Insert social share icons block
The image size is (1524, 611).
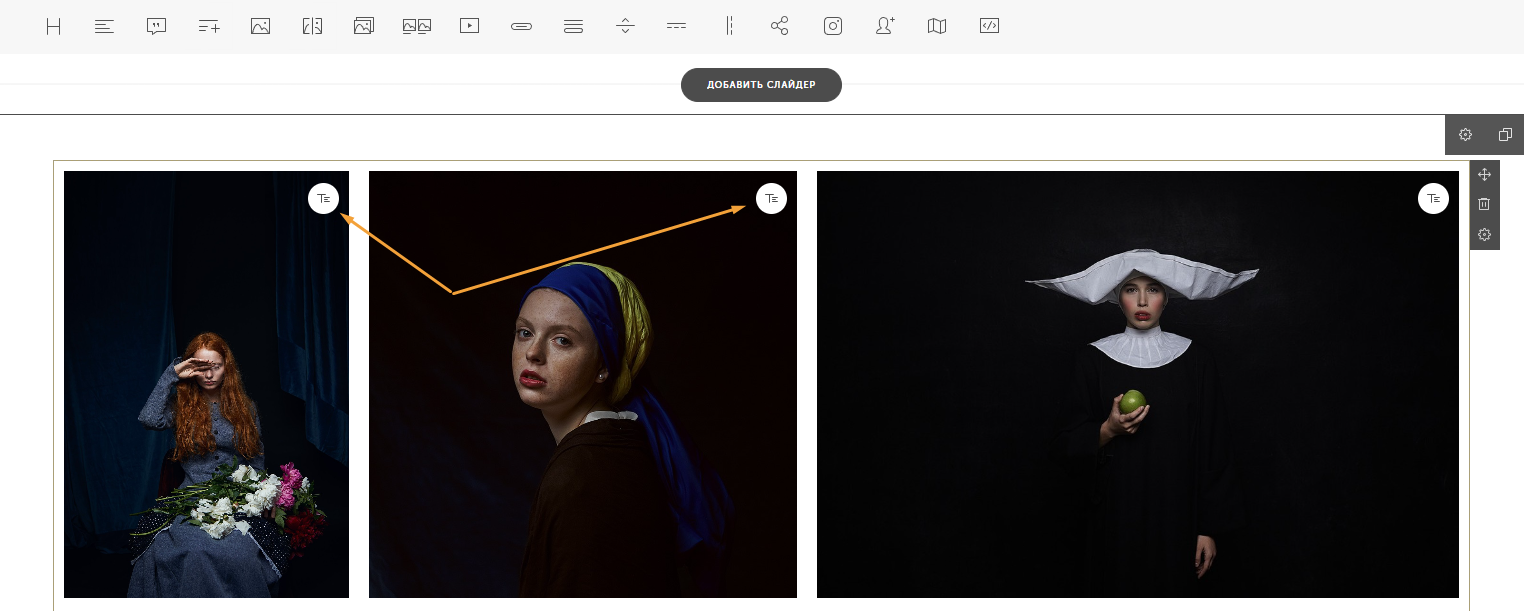pyautogui.click(x=780, y=27)
